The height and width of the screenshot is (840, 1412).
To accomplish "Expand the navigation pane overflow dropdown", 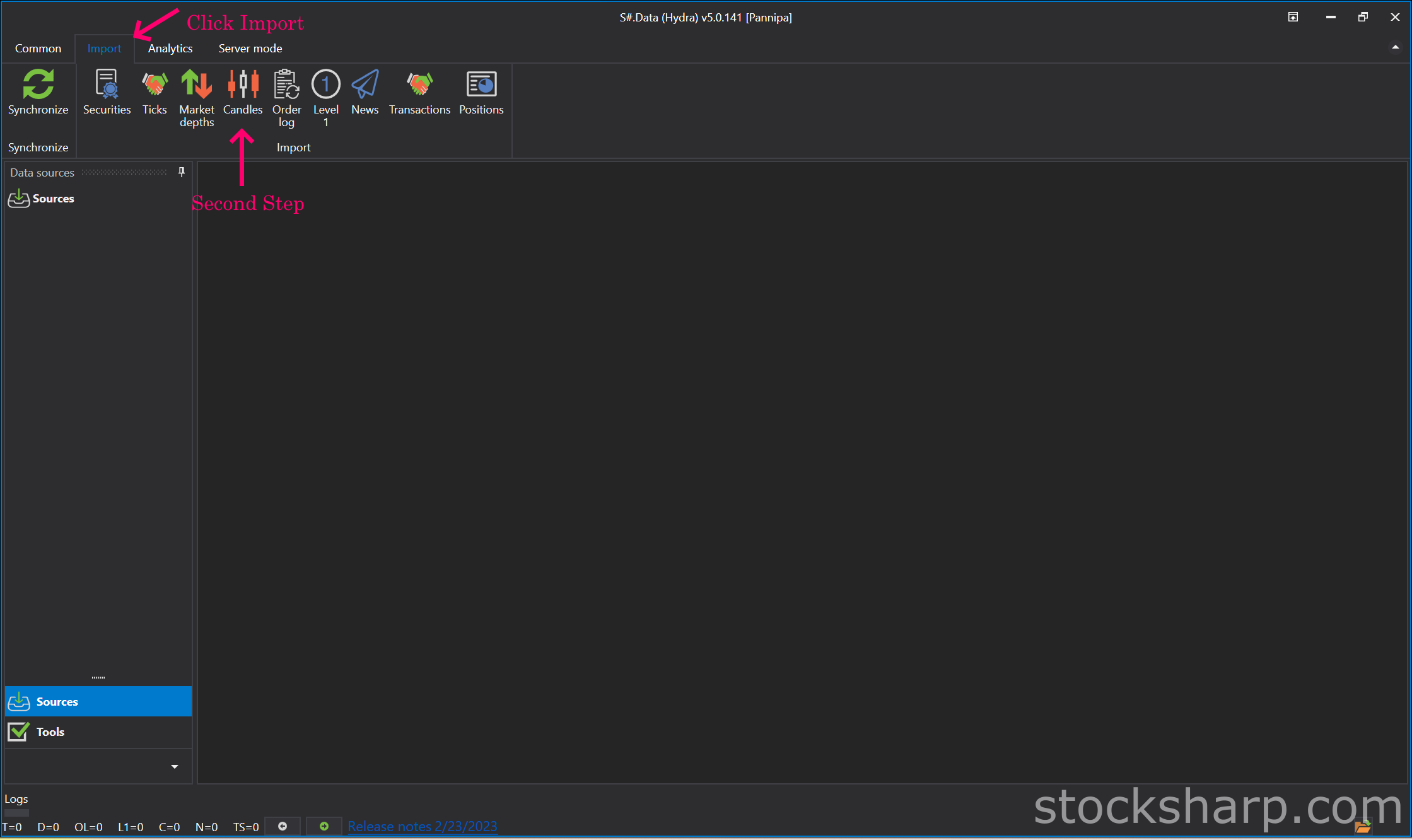I will [x=175, y=767].
